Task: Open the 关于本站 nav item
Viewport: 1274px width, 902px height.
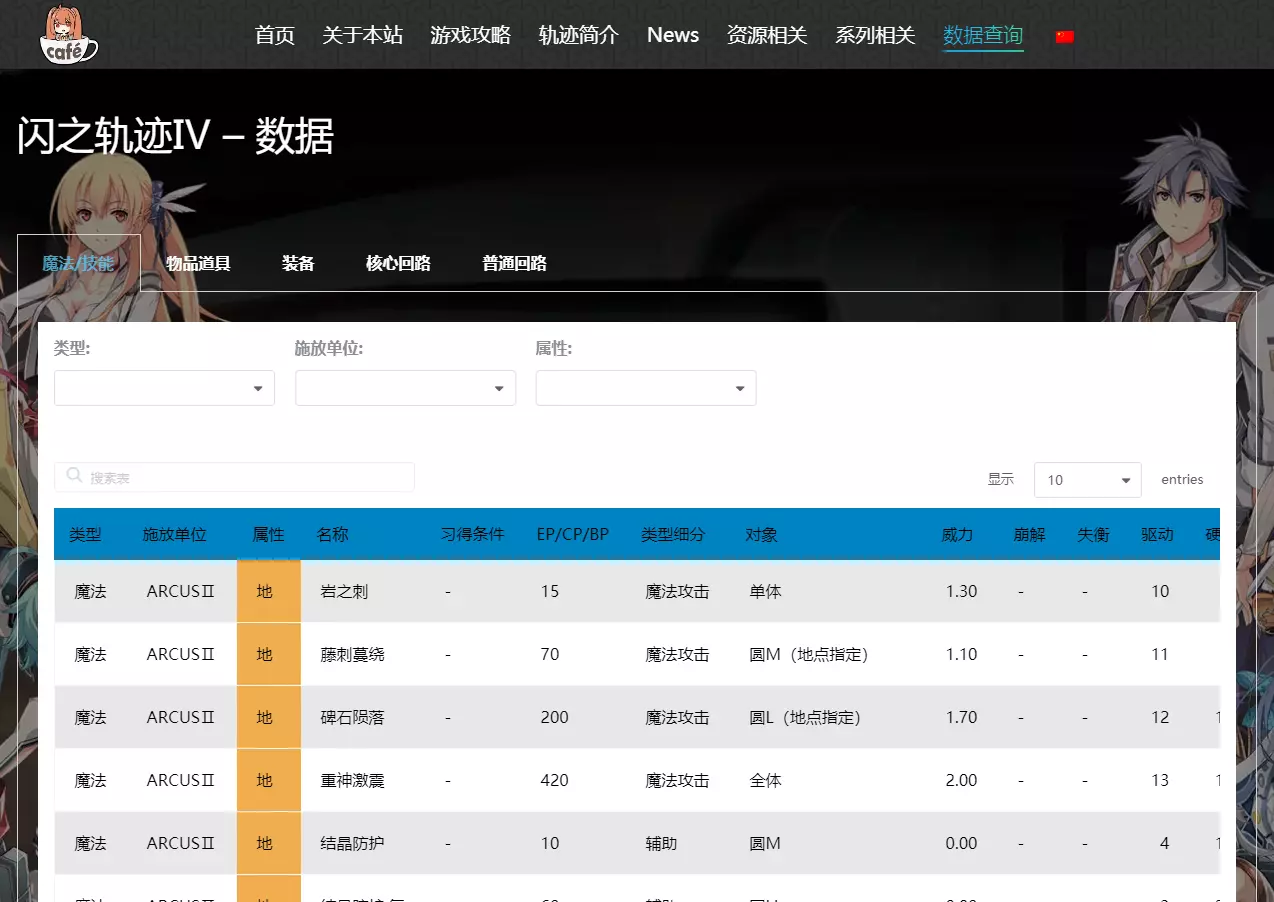Action: coord(363,35)
